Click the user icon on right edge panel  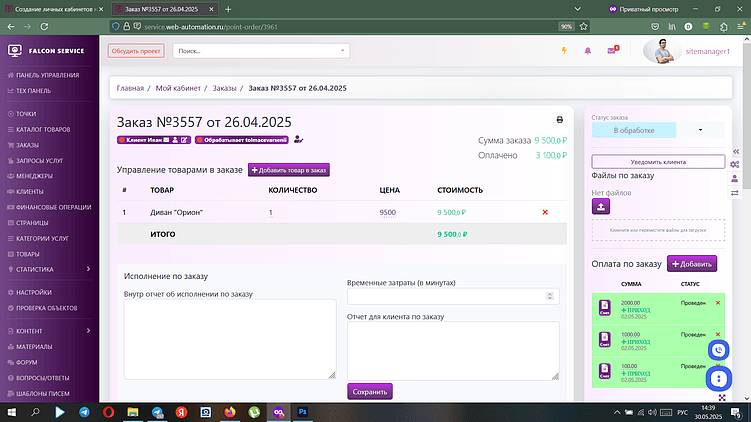(735, 179)
